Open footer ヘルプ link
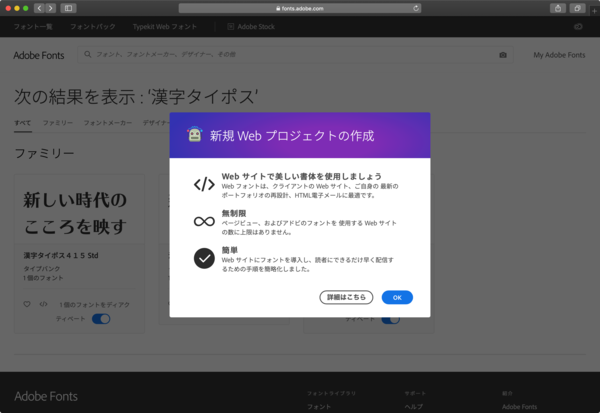 [x=414, y=407]
